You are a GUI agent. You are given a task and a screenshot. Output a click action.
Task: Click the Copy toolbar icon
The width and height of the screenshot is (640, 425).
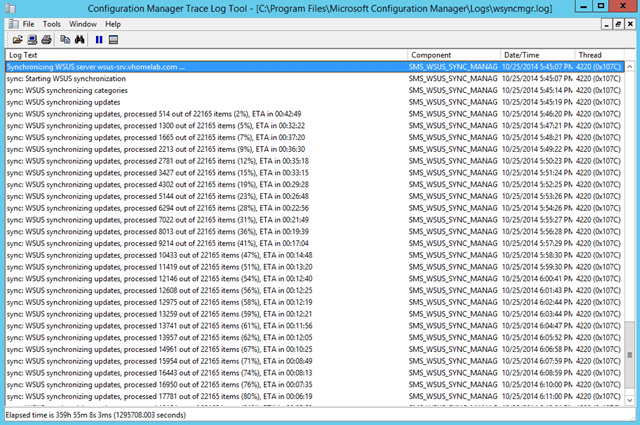coord(64,39)
